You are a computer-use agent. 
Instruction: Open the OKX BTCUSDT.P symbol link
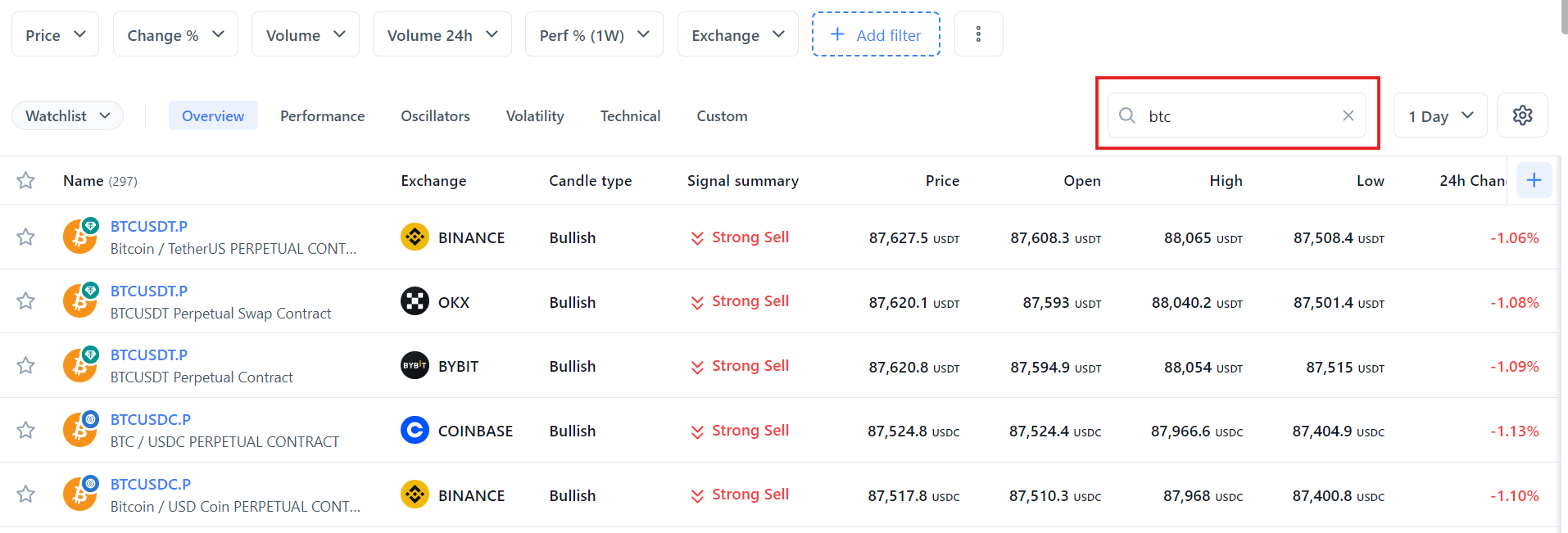(x=149, y=291)
